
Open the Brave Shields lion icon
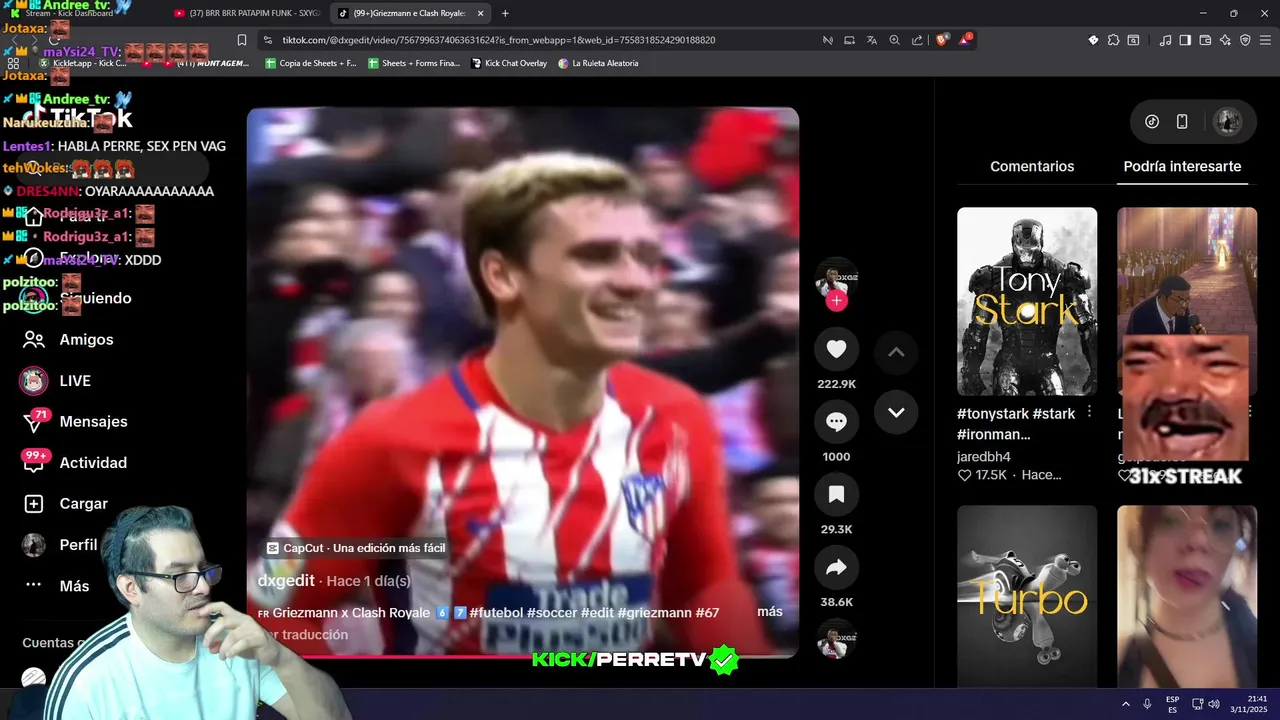(x=942, y=40)
